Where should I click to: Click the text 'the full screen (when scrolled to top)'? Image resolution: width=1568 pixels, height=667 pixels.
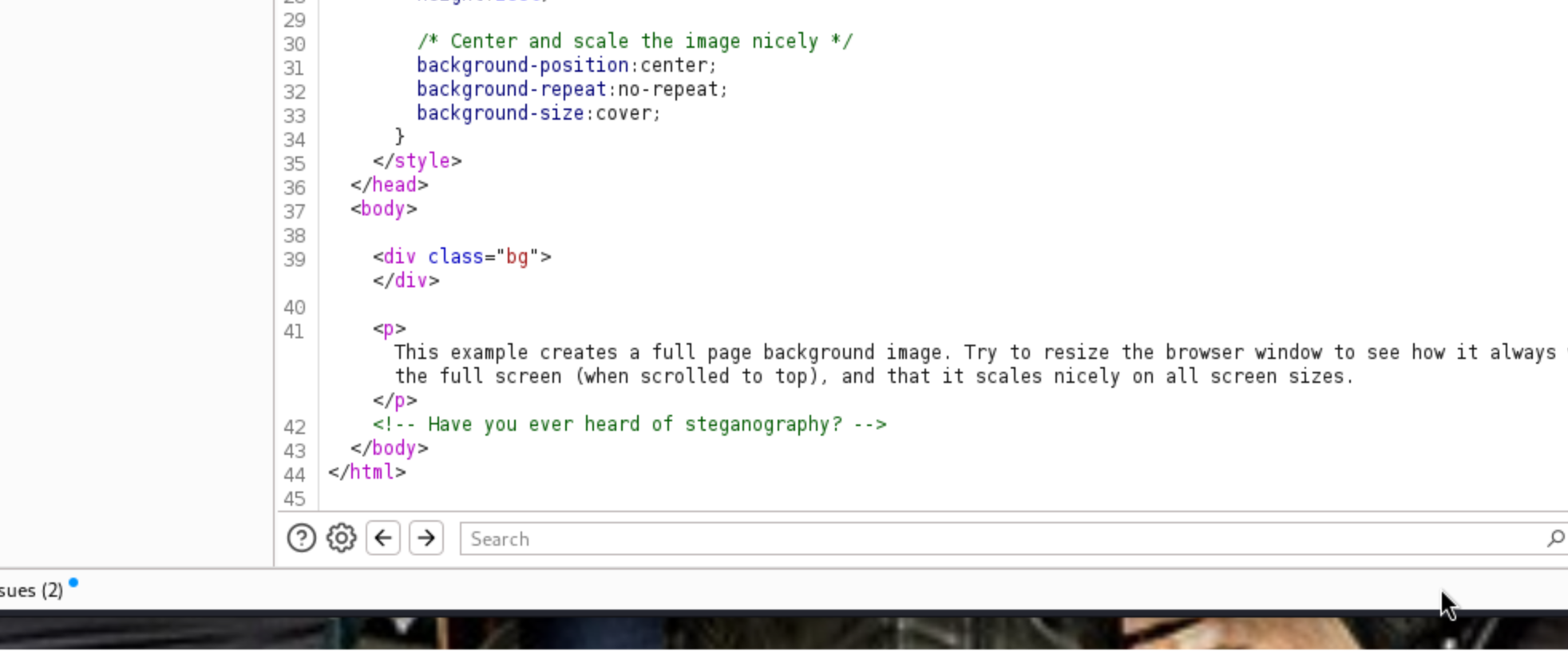(x=611, y=377)
